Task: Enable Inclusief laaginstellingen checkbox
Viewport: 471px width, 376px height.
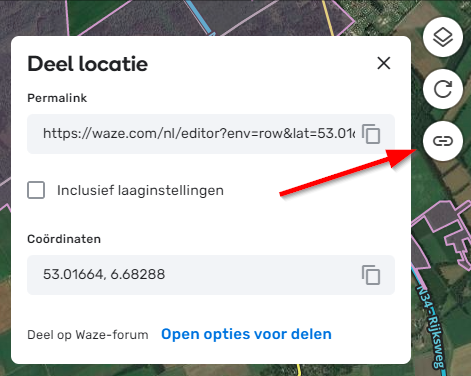Action: 36,190
